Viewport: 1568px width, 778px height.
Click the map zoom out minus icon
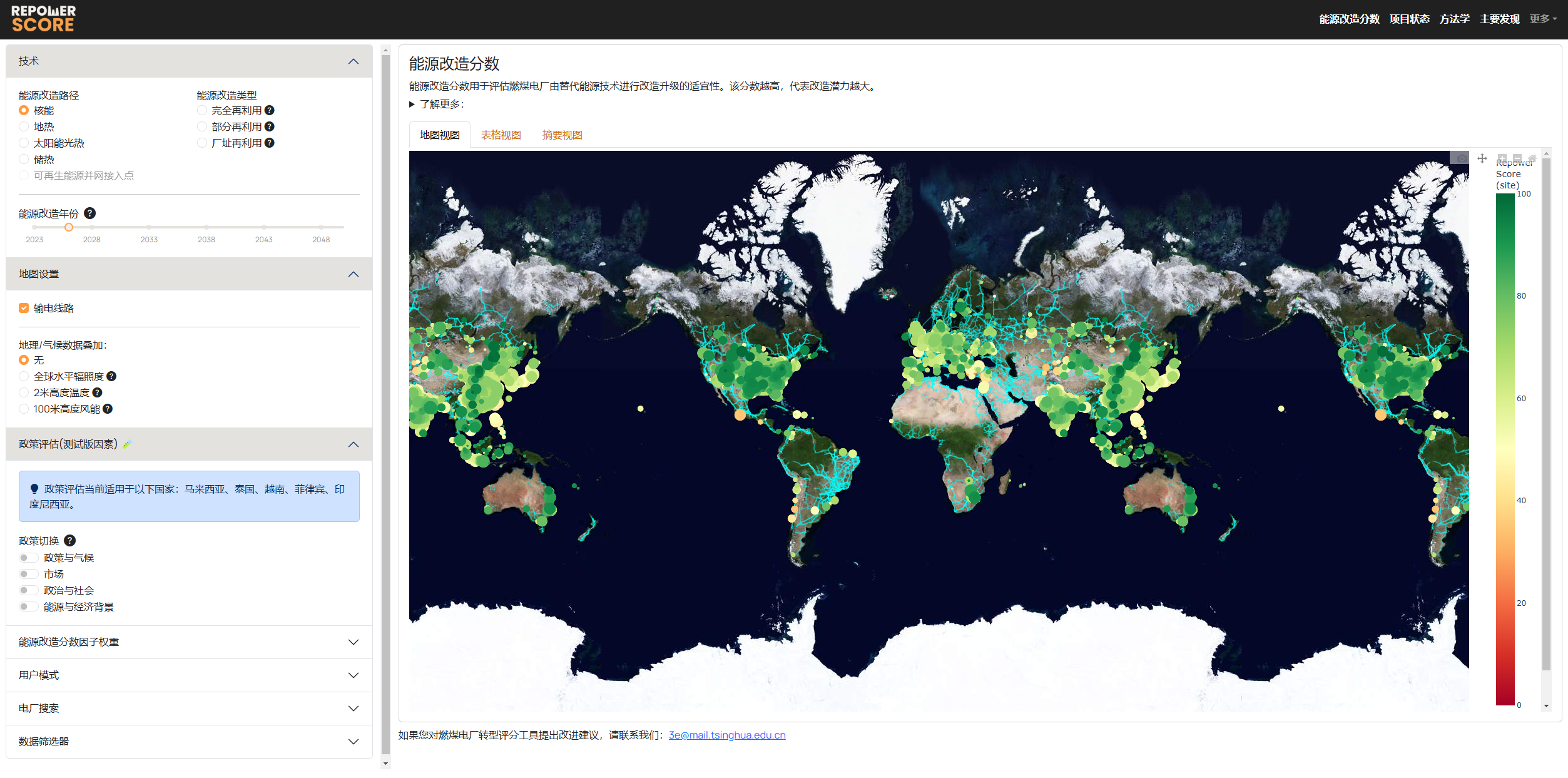(1517, 158)
